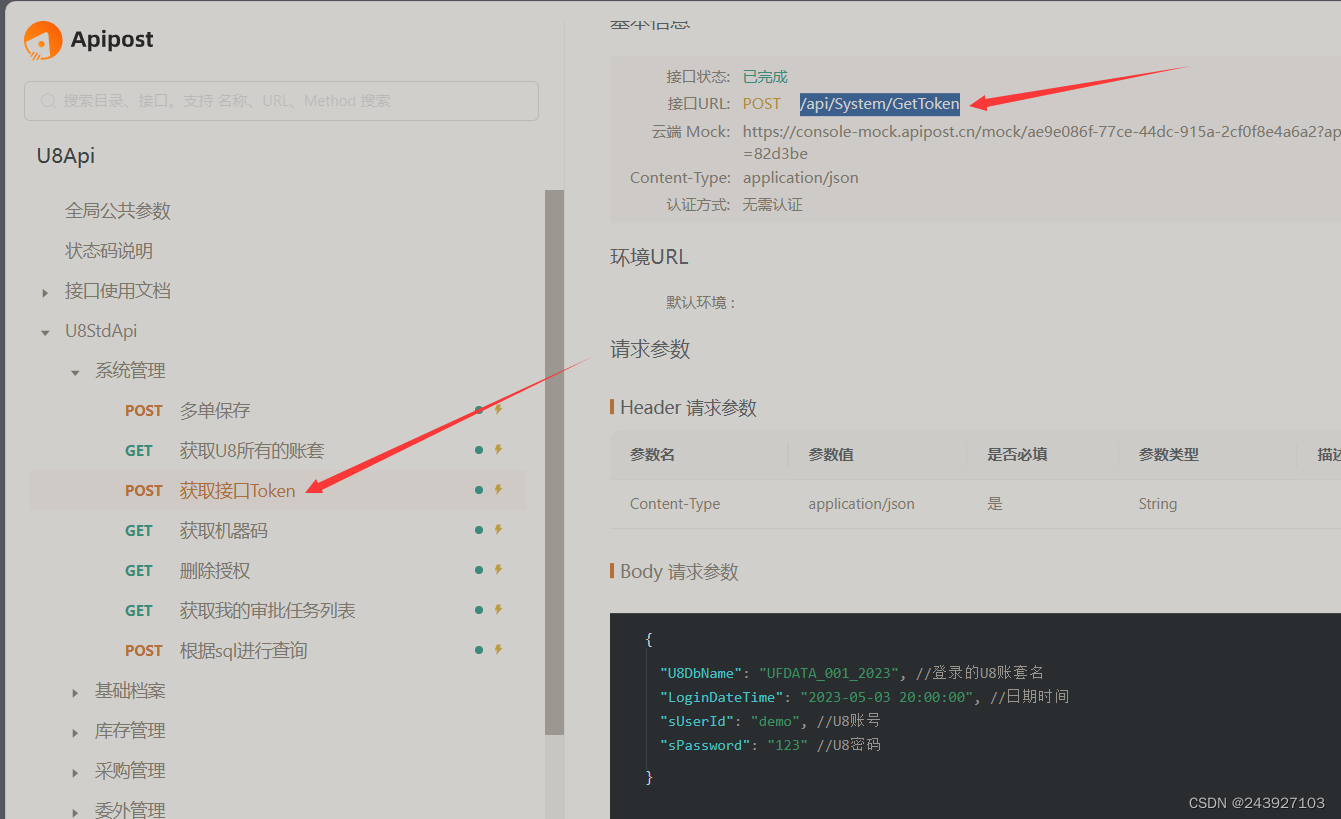Viewport: 1341px width, 819px height.
Task: Click the sidebar vertical scrollbar
Action: pos(554,462)
